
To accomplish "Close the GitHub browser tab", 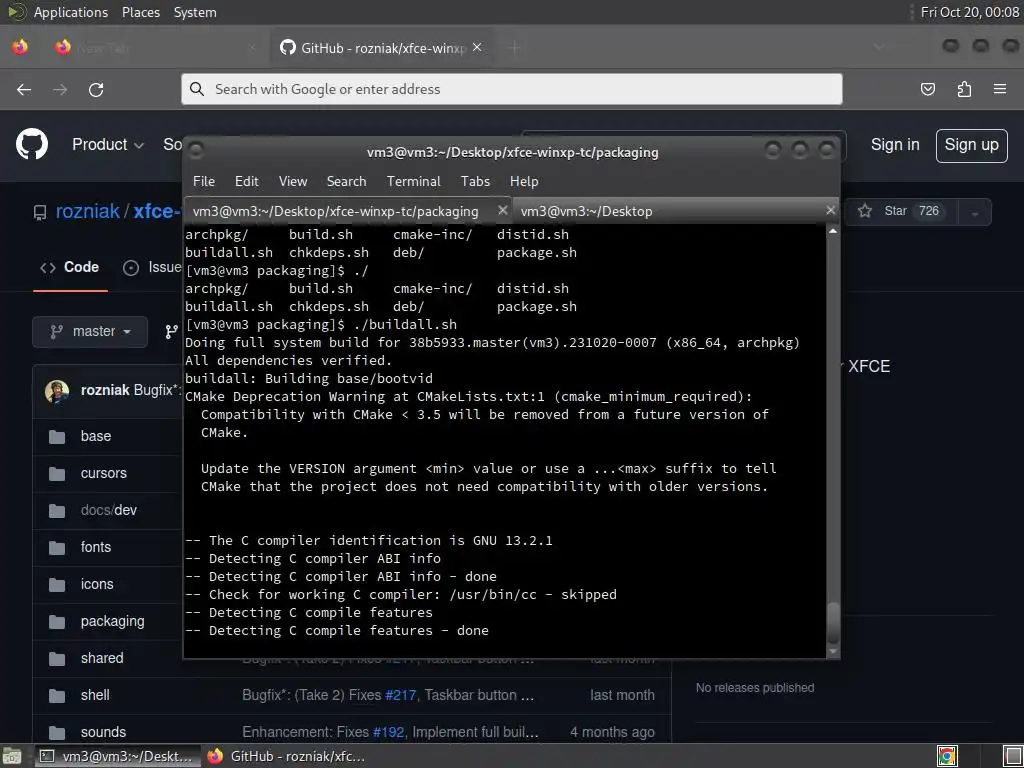I will [x=477, y=47].
